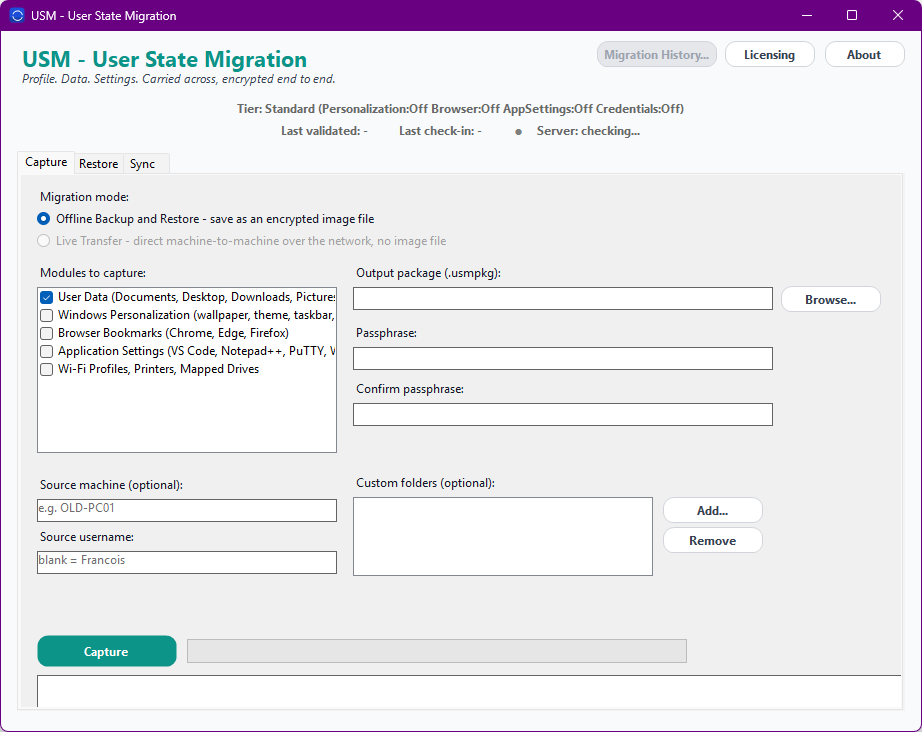Click the 'Last validated: -' text

click(324, 131)
